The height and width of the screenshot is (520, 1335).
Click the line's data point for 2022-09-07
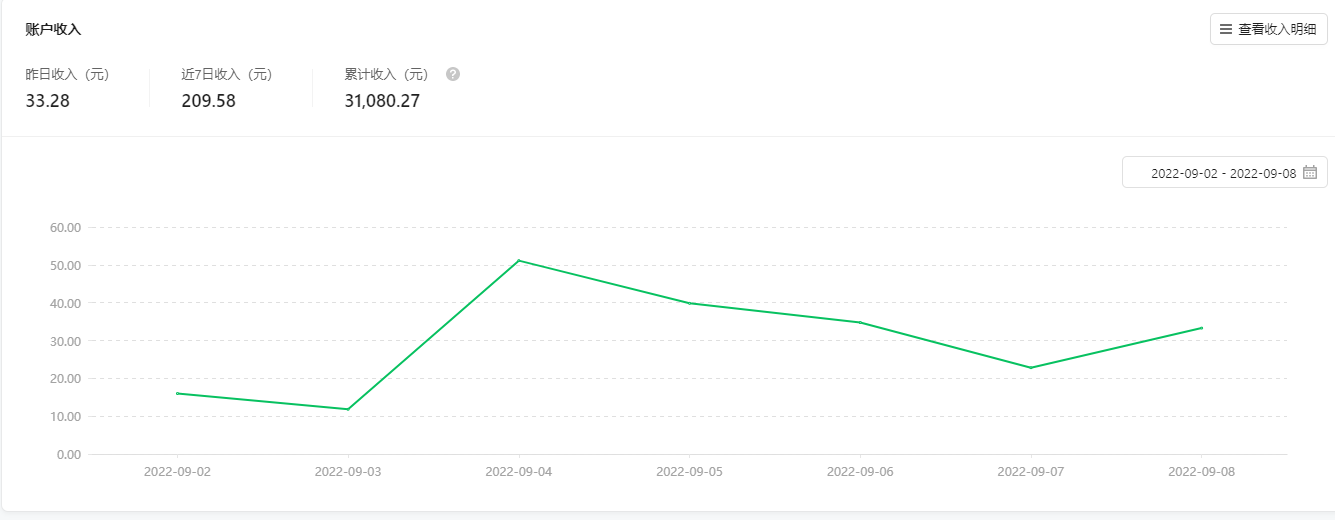[1030, 367]
